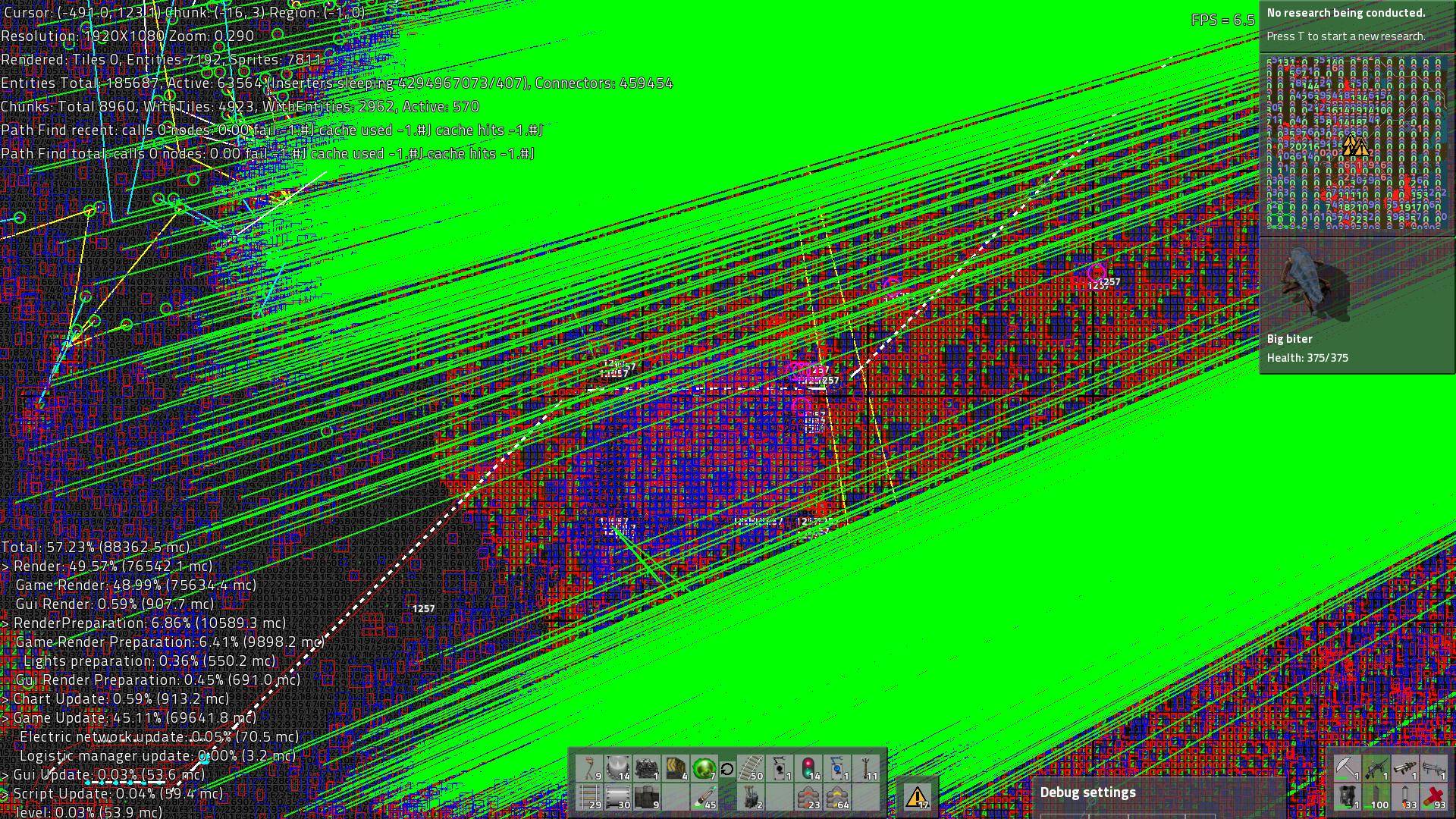Click the 'Lights preparation: 0.36%' line
Image resolution: width=1456 pixels, height=819 pixels.
[149, 661]
